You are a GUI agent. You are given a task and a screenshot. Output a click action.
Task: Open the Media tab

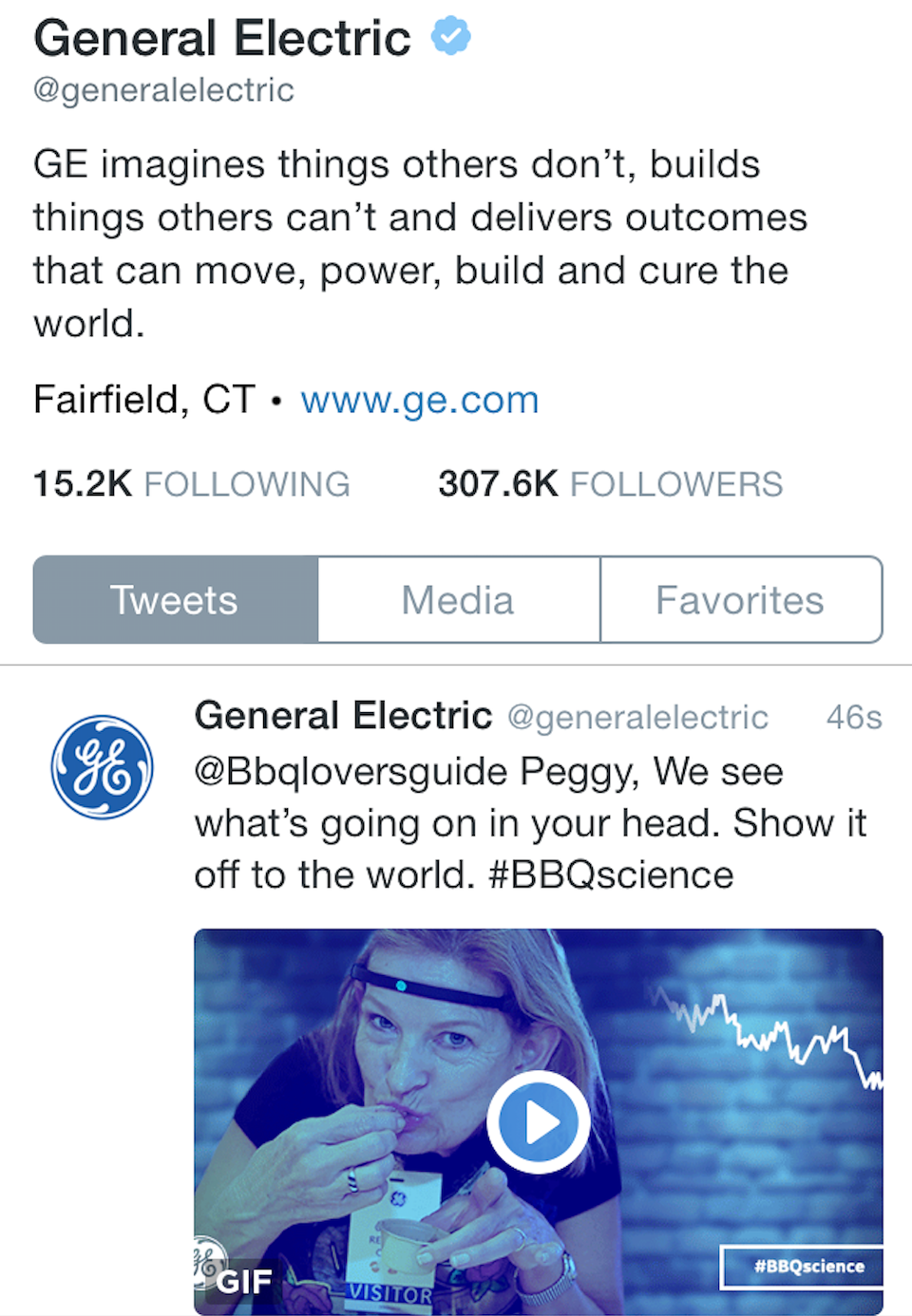click(x=458, y=600)
